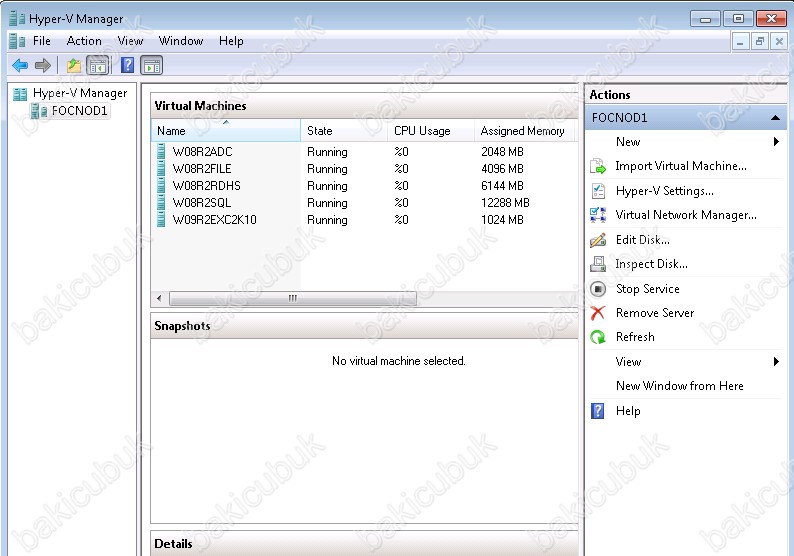Click Refresh action label
Viewport: 794px width, 556px height.
pyautogui.click(x=635, y=337)
